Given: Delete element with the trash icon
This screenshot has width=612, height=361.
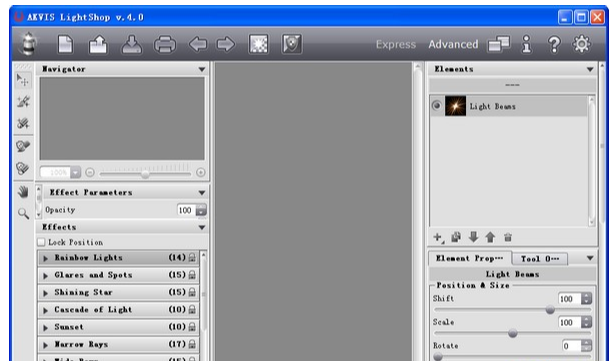Looking at the screenshot, I should 507,237.
